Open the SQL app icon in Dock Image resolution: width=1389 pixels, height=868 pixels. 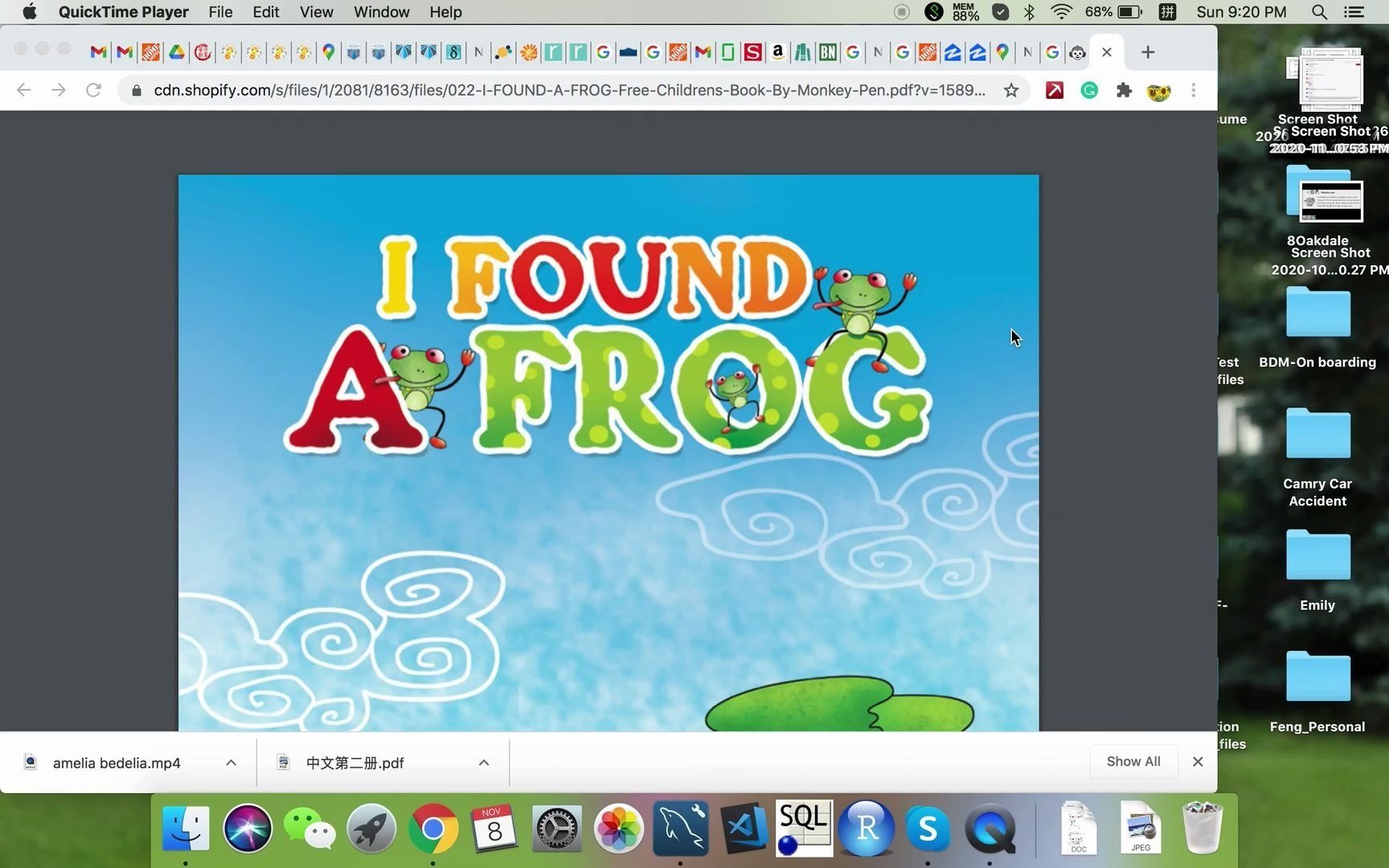click(x=804, y=828)
